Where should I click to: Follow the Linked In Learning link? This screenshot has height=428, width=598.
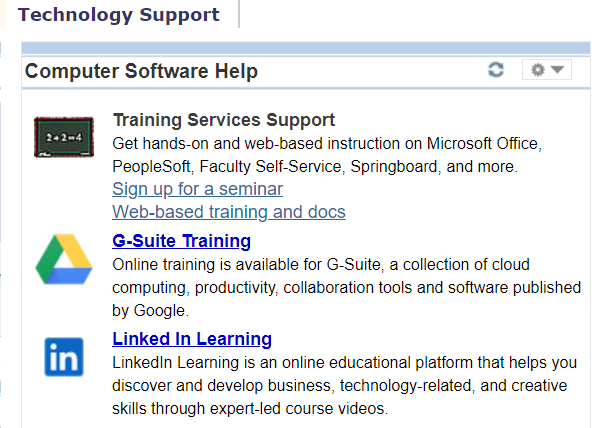(192, 339)
